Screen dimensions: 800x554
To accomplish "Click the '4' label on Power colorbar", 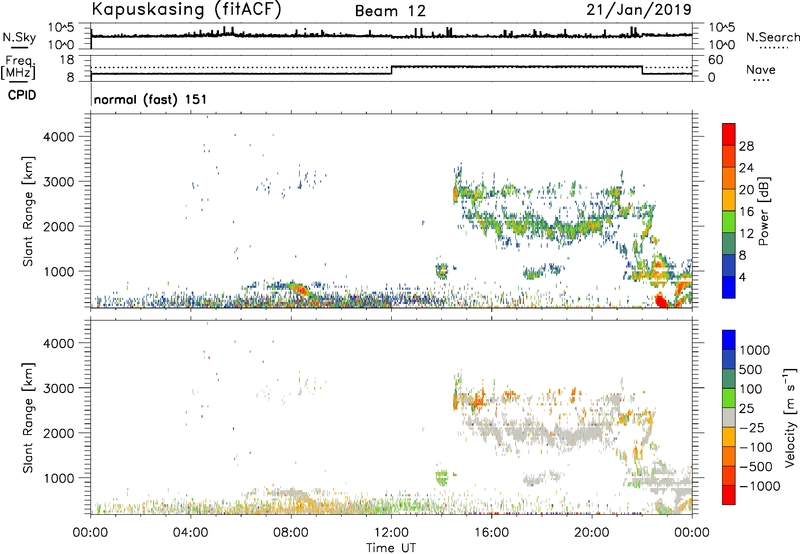I will (742, 277).
